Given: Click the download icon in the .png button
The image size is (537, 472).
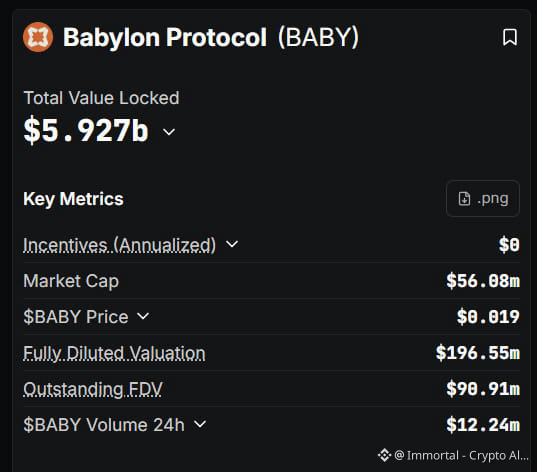Looking at the screenshot, I should [x=464, y=199].
